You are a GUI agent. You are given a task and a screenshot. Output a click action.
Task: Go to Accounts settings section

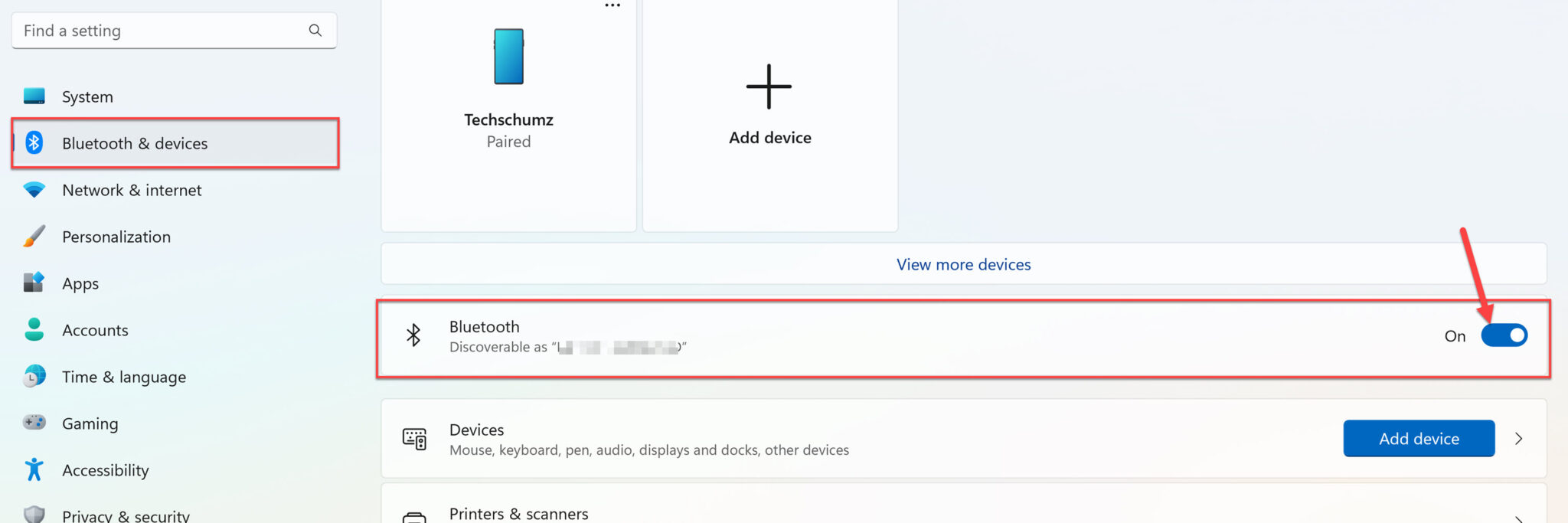click(95, 330)
